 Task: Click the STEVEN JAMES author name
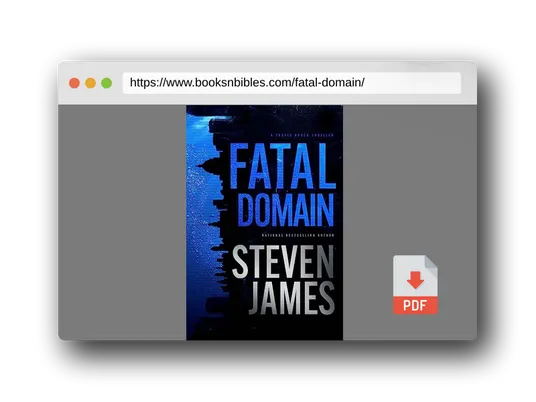283,280
